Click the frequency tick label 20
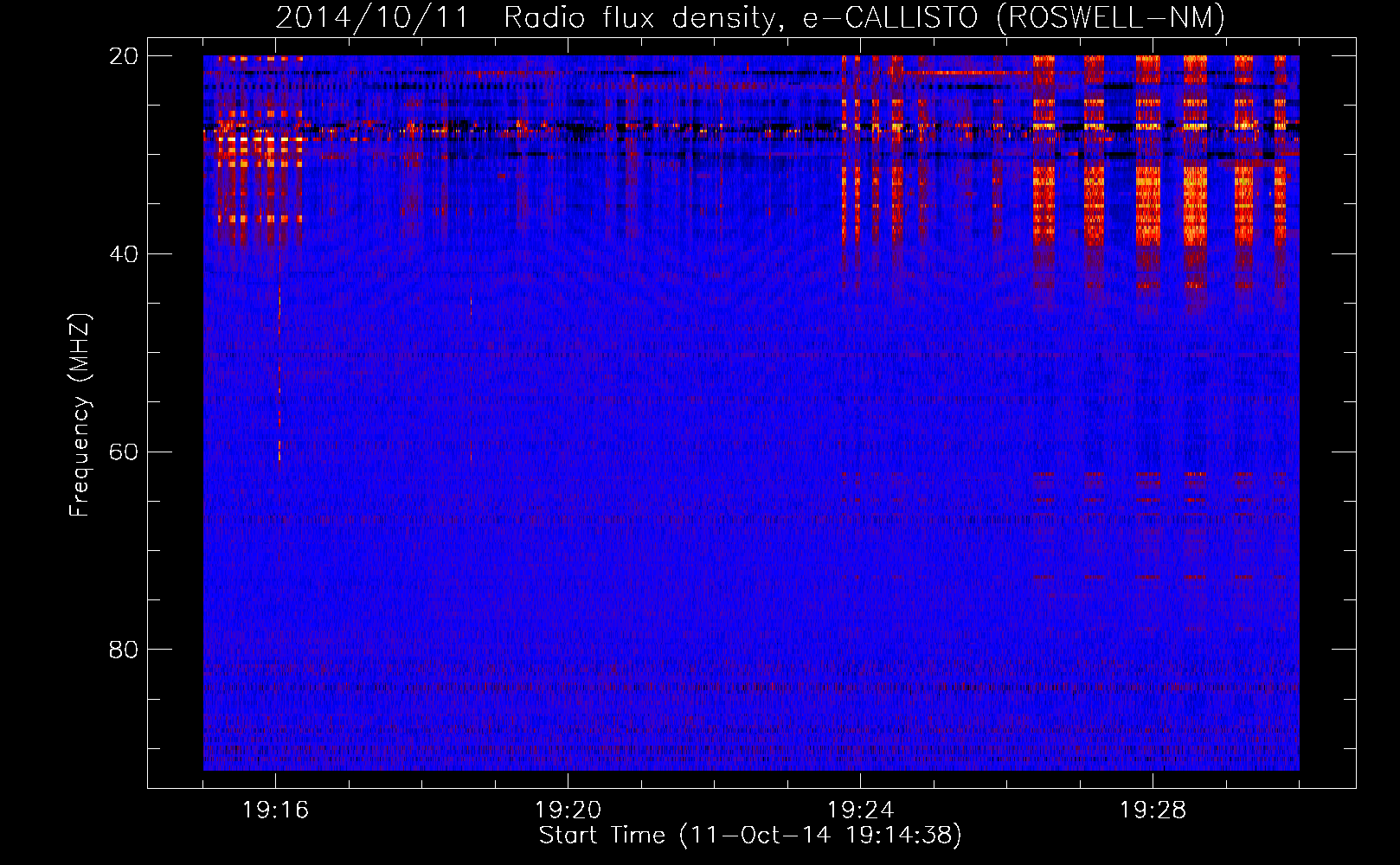This screenshot has width=1400, height=865. (124, 56)
